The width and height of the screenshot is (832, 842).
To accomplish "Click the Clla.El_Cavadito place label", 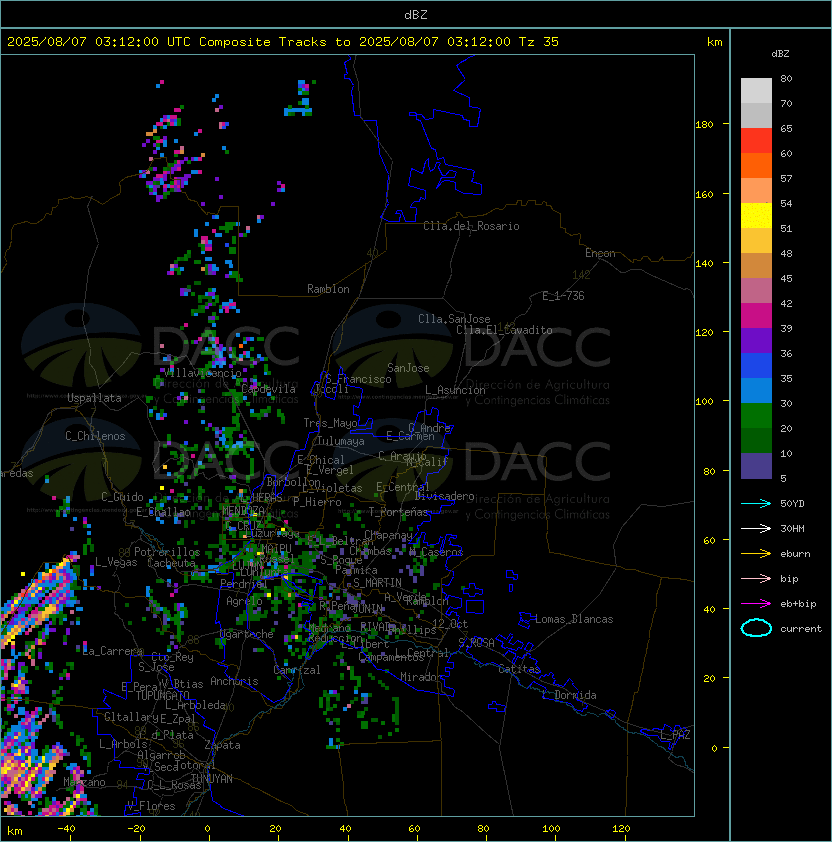I will click(504, 330).
